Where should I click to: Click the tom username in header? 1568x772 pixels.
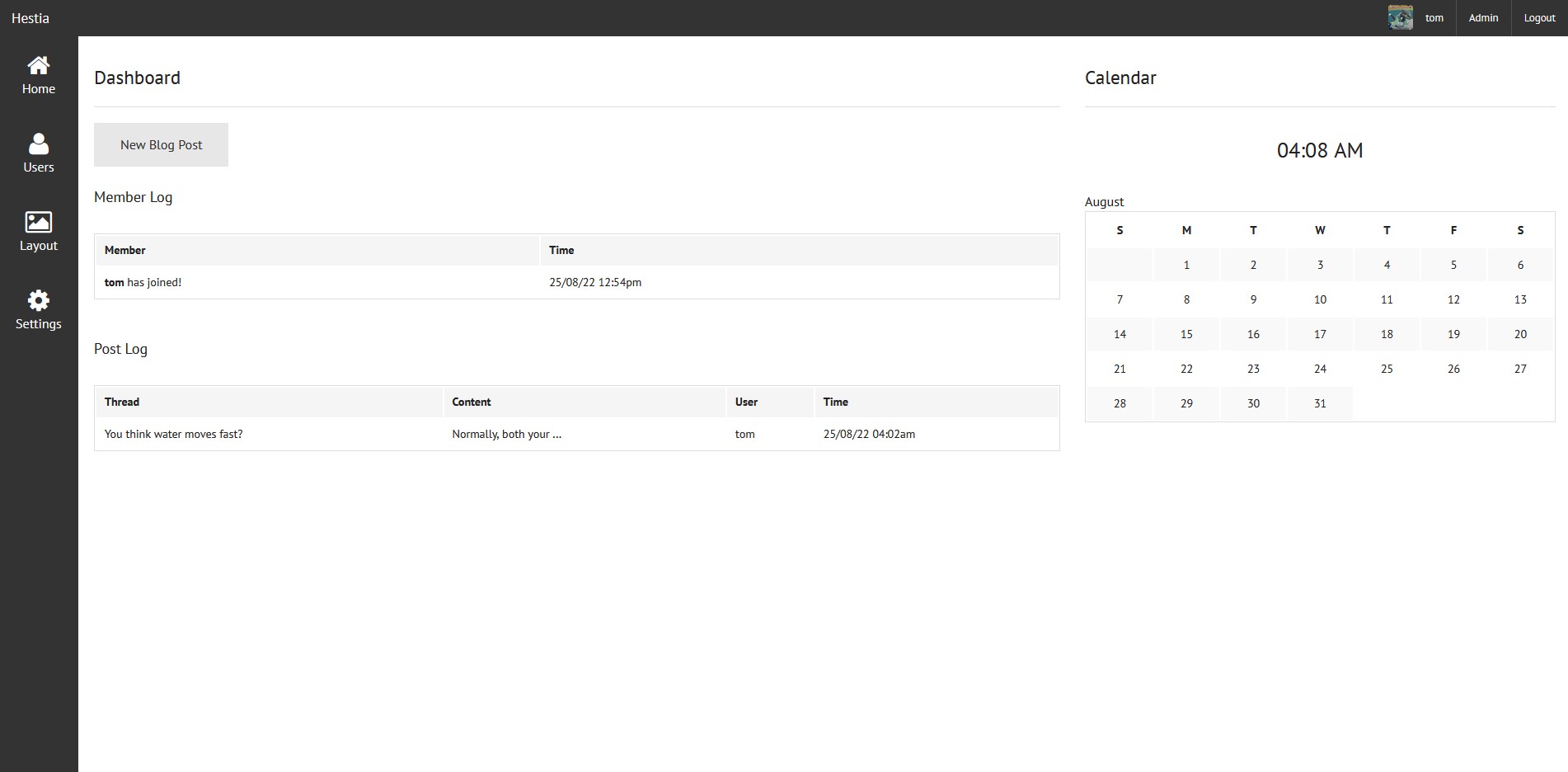(x=1434, y=18)
